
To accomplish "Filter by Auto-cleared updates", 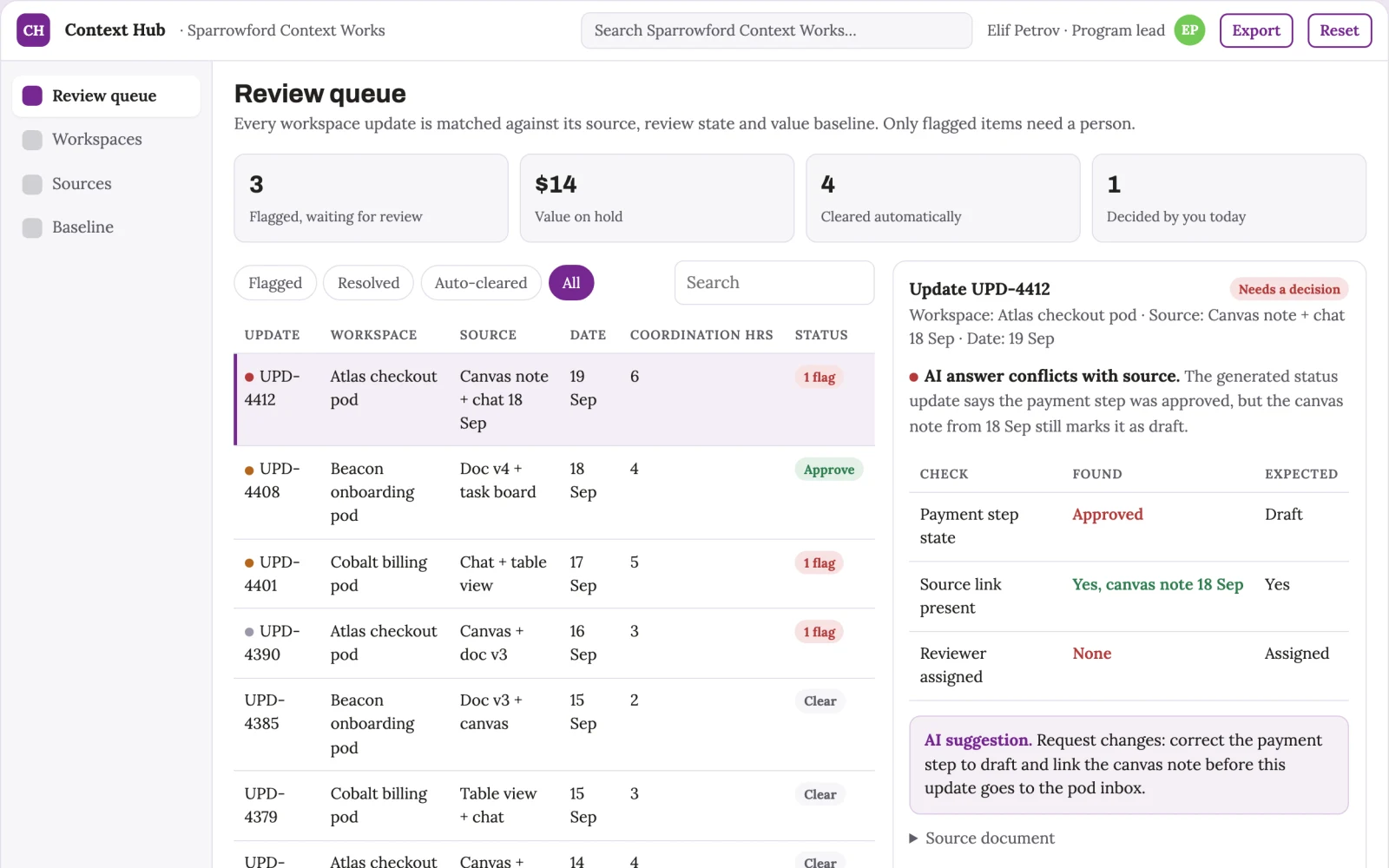I will point(481,283).
